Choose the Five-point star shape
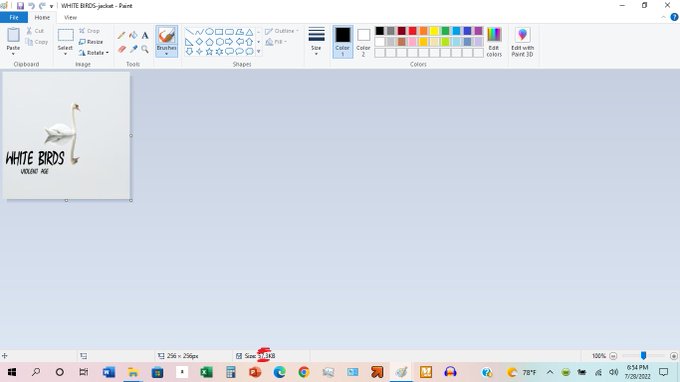 209,52
